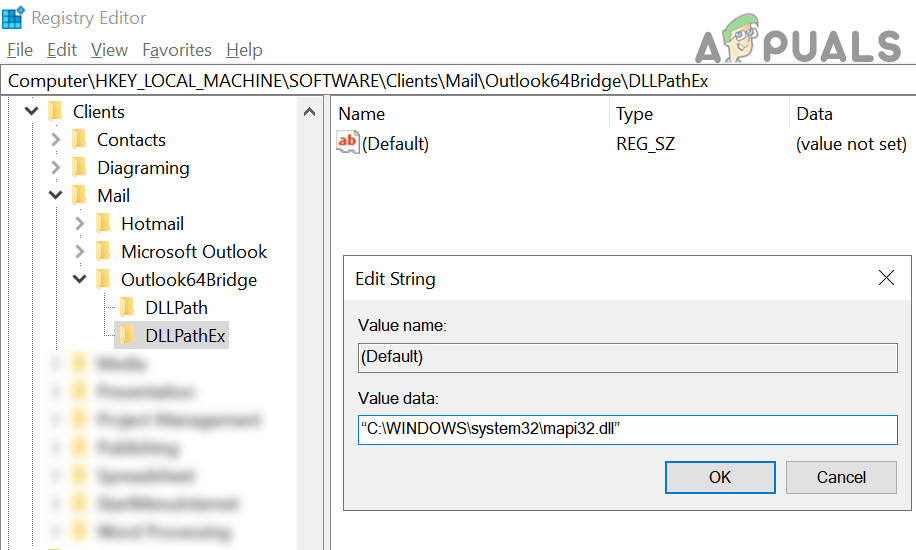Click the Type column header
Screen dimensions: 916x550
[x=634, y=114]
